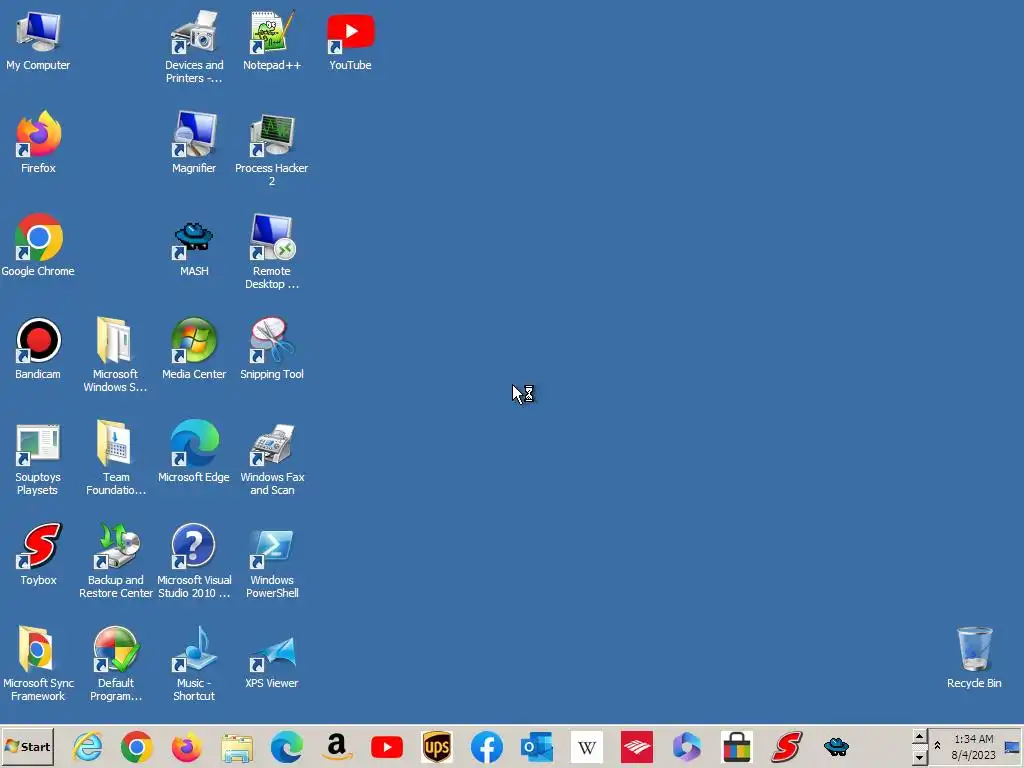Image resolution: width=1024 pixels, height=768 pixels.
Task: Show hidden system tray icons
Action: [937, 745]
